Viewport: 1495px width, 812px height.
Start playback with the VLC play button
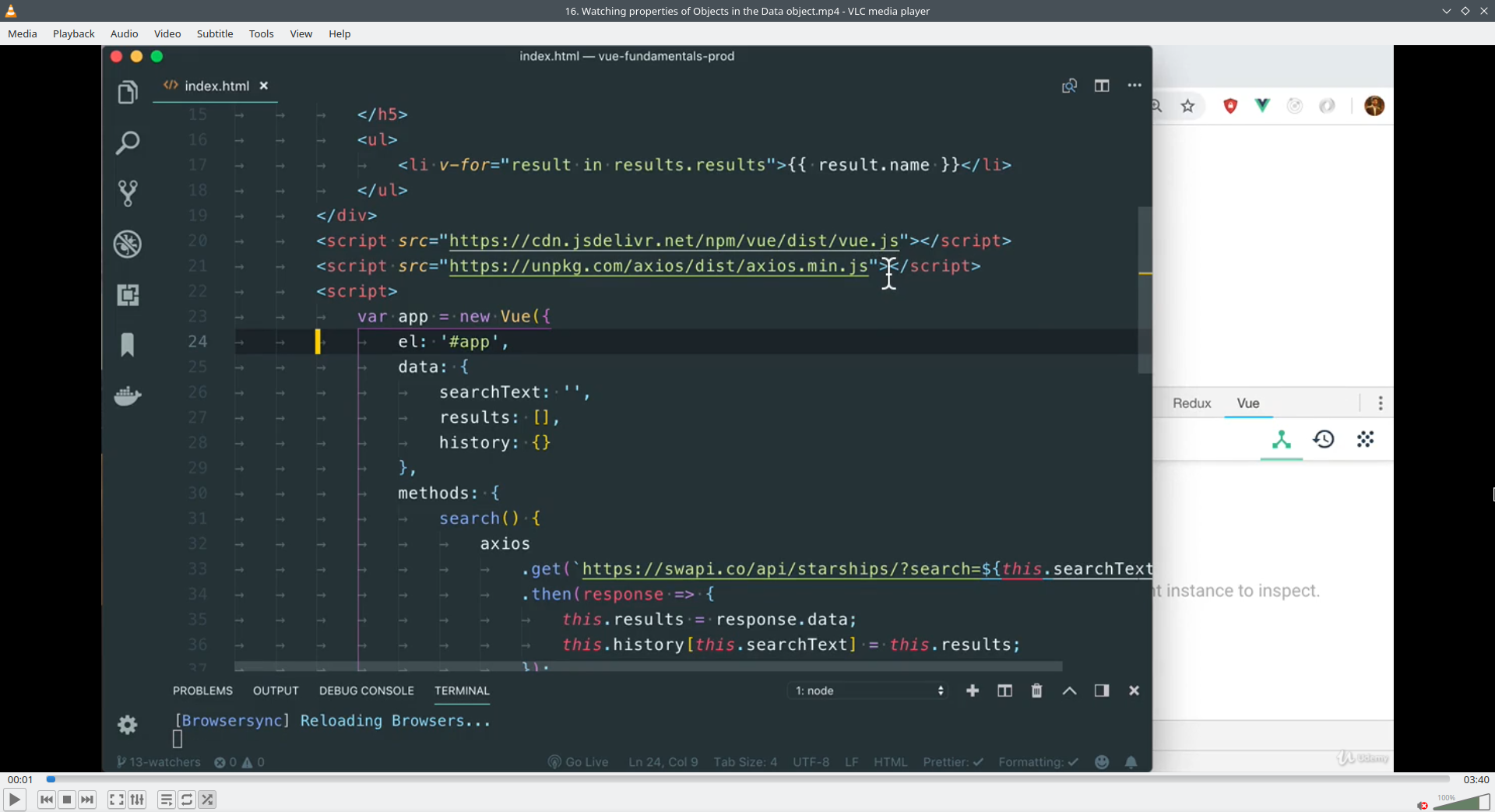(x=14, y=800)
